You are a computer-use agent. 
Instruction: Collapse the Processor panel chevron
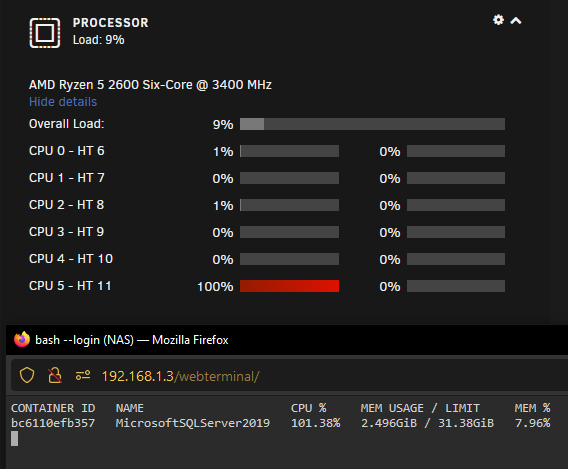516,21
